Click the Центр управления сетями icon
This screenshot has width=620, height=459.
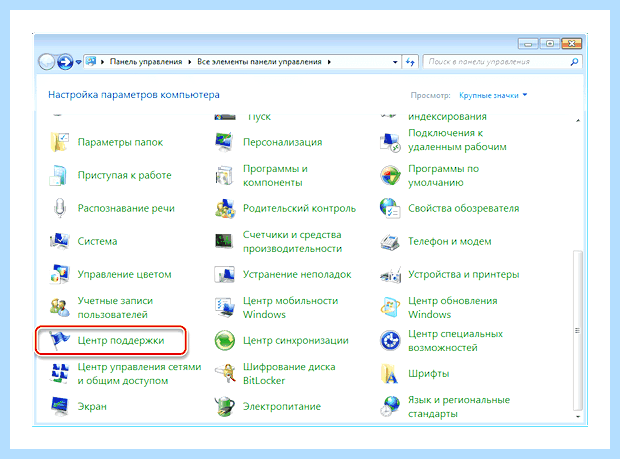click(x=59, y=374)
